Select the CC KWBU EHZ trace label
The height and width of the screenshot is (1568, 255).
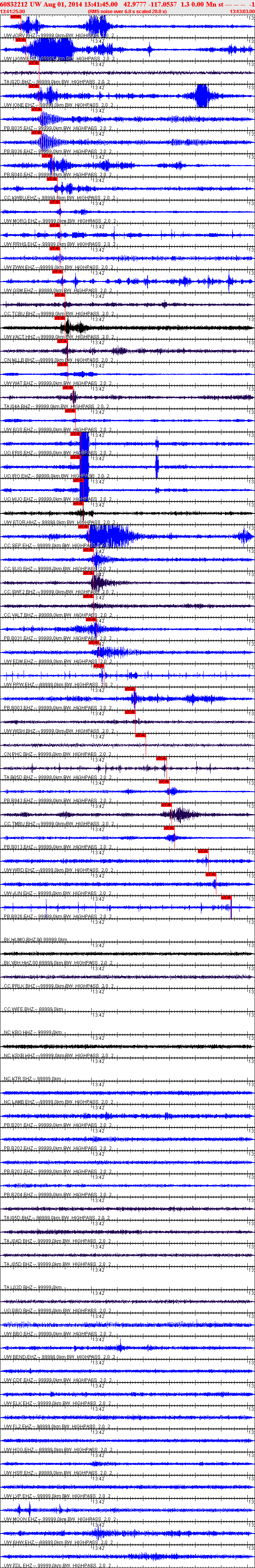59,198
